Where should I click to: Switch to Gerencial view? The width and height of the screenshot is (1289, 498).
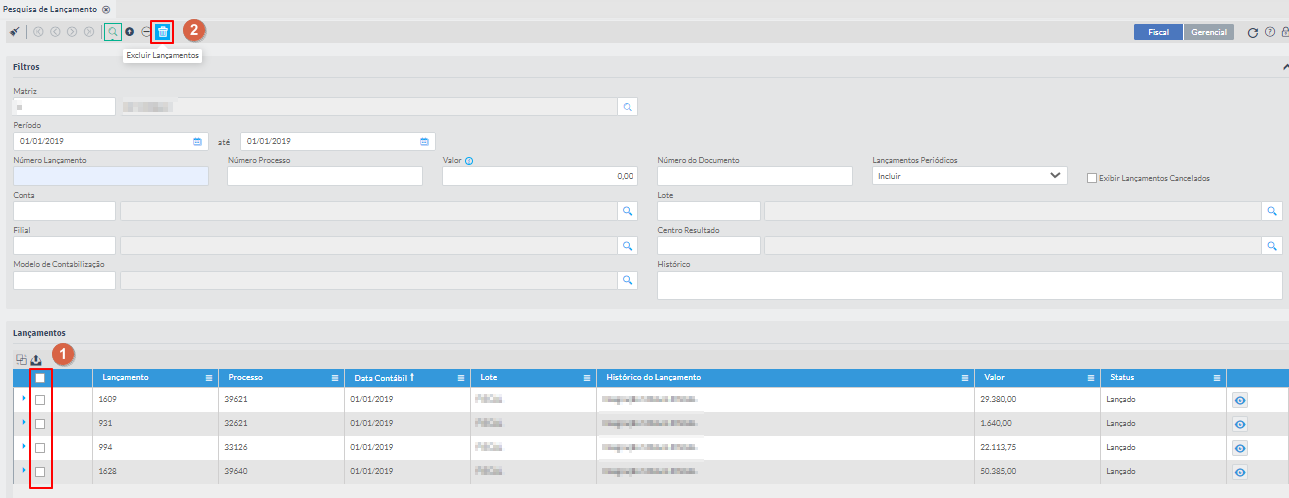coord(1209,32)
